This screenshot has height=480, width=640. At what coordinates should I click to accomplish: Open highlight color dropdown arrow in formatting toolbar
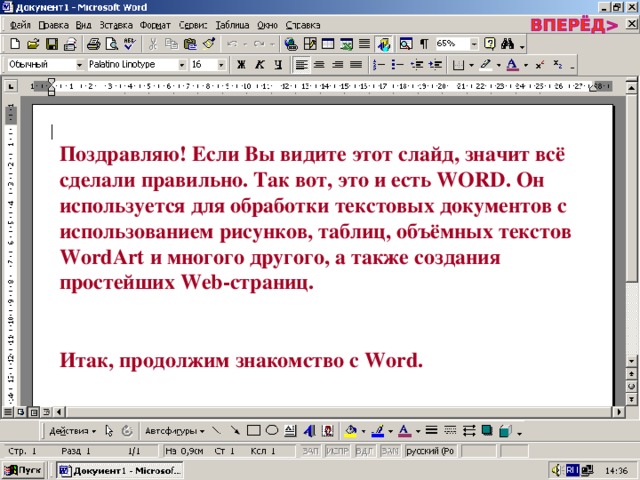[498, 65]
